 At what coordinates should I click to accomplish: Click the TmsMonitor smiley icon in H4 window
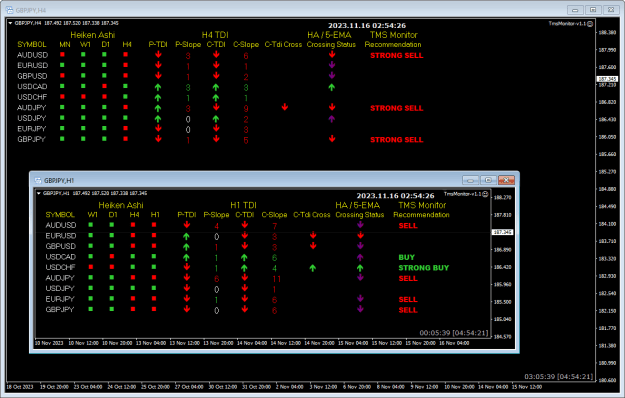coord(590,24)
